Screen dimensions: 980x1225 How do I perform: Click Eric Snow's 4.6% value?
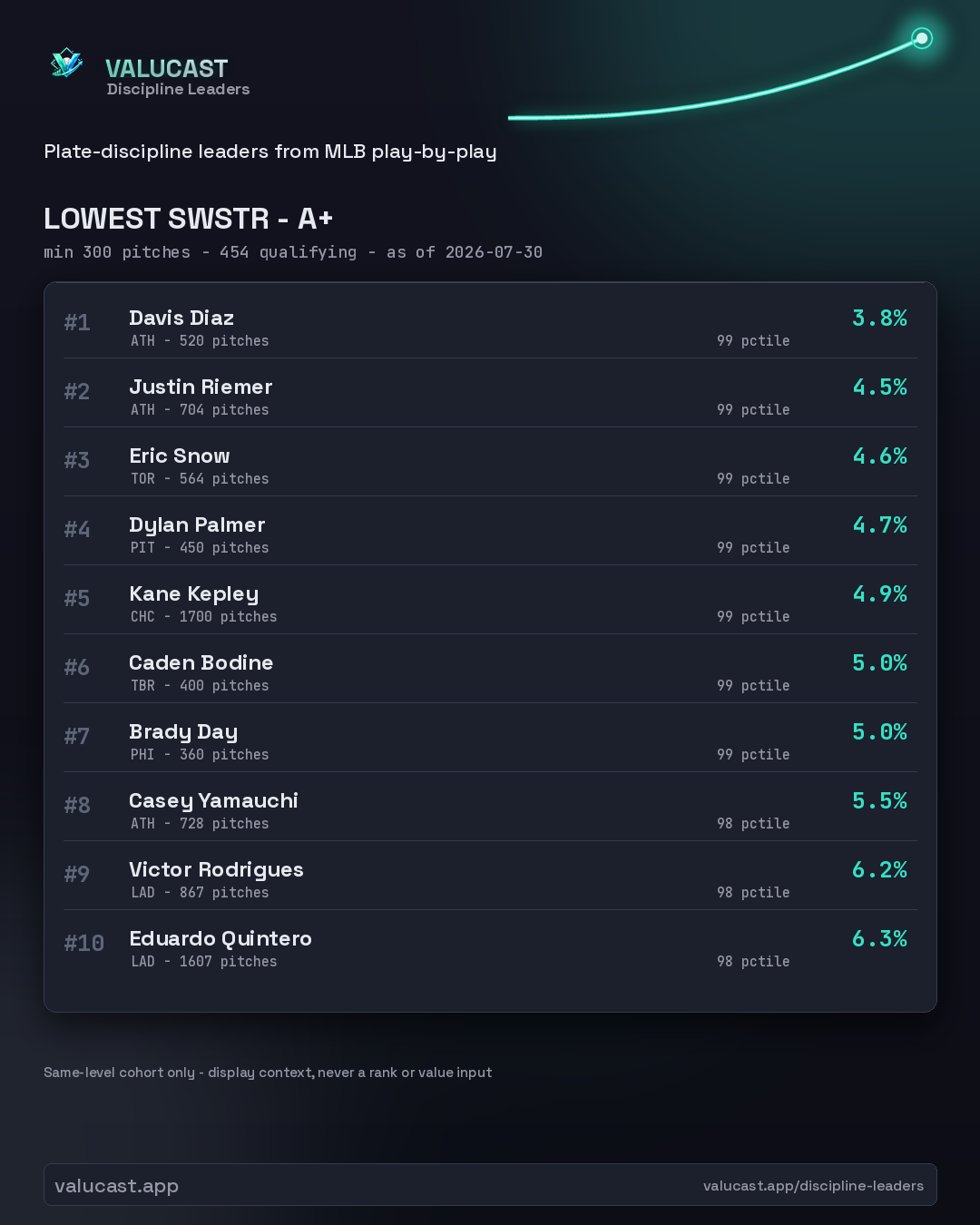pos(879,456)
